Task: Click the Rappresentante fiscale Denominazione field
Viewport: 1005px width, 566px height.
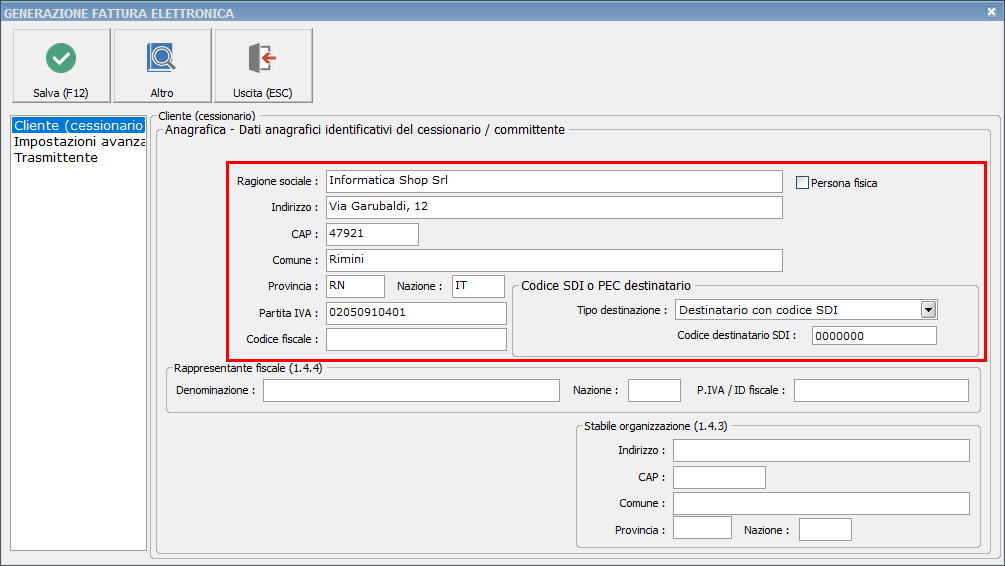Action: (x=411, y=390)
